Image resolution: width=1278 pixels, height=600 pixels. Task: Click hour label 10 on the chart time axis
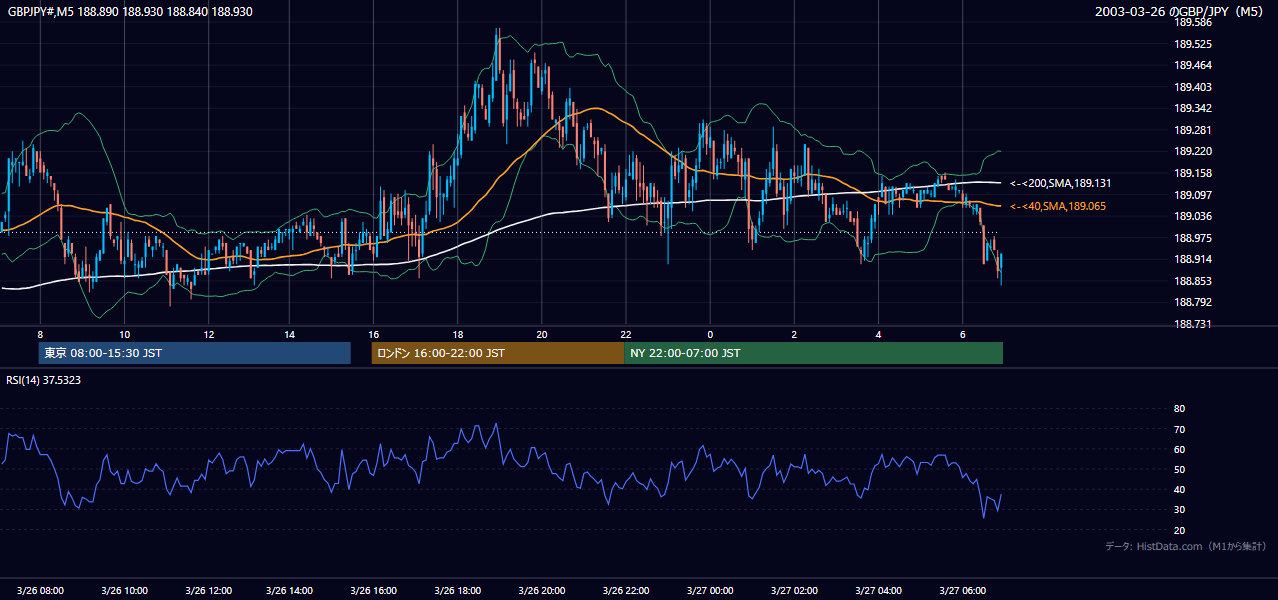pos(124,334)
